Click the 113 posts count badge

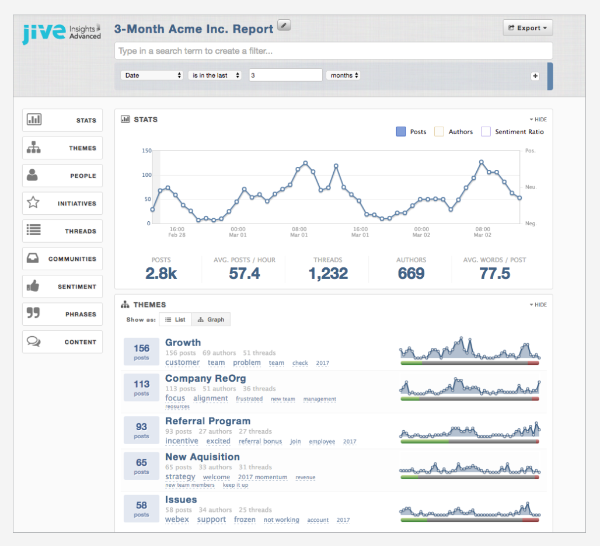point(141,387)
